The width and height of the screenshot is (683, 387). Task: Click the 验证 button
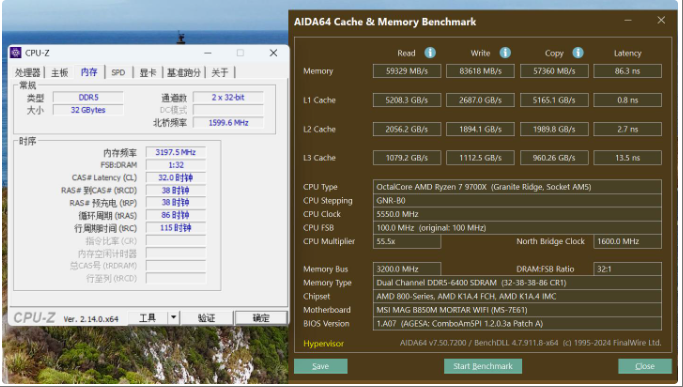[206, 318]
